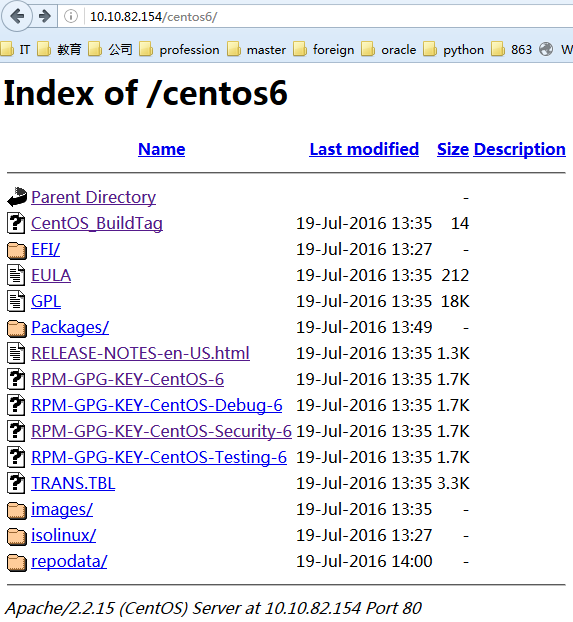The image size is (573, 622).
Task: Click the 3.3K size value for TRANS.TBL
Action: 453,483
